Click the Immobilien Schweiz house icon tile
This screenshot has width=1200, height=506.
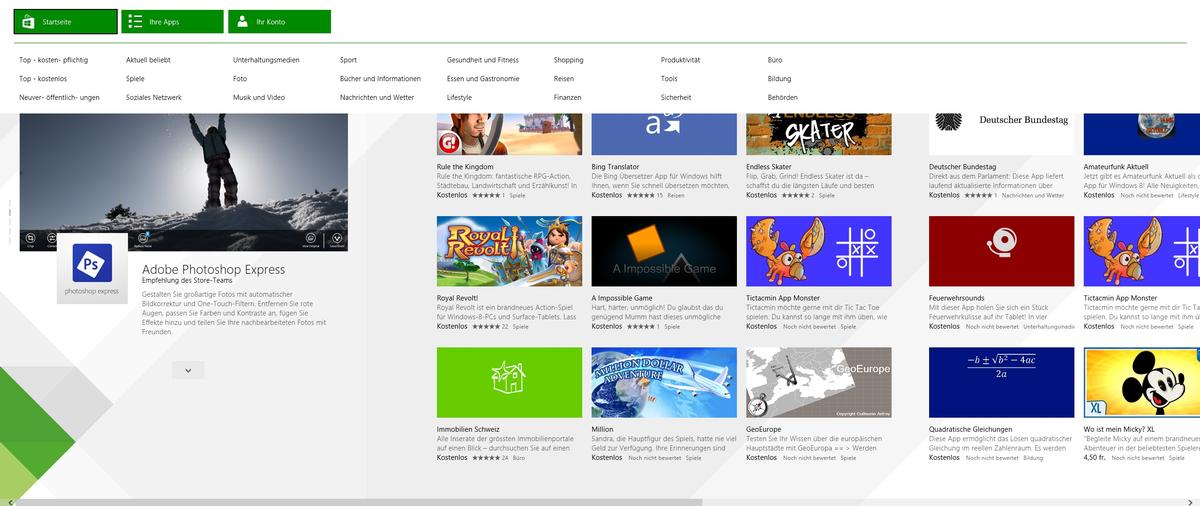pos(509,382)
